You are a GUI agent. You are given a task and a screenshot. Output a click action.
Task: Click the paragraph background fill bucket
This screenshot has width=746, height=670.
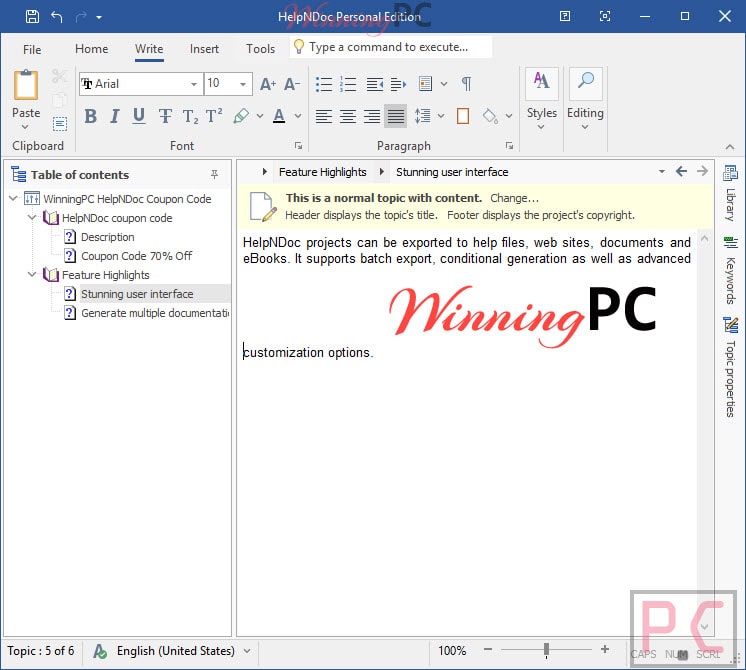[x=490, y=116]
